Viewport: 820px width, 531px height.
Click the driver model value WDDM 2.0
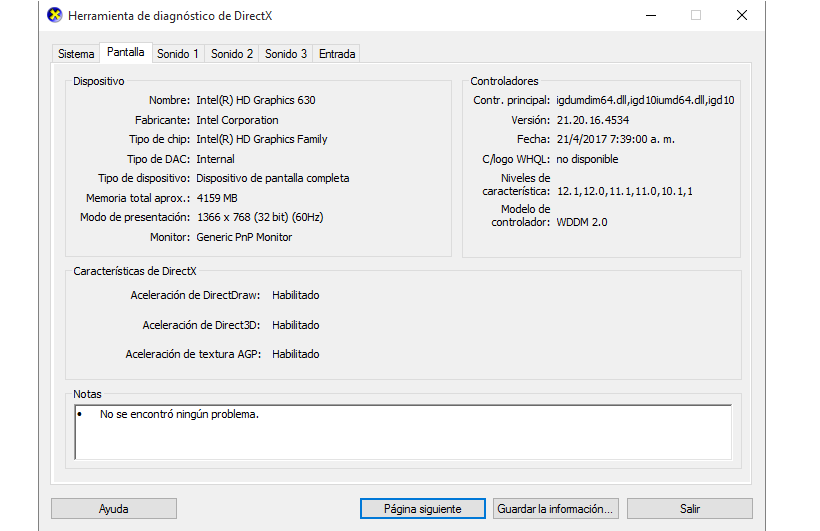click(582, 222)
